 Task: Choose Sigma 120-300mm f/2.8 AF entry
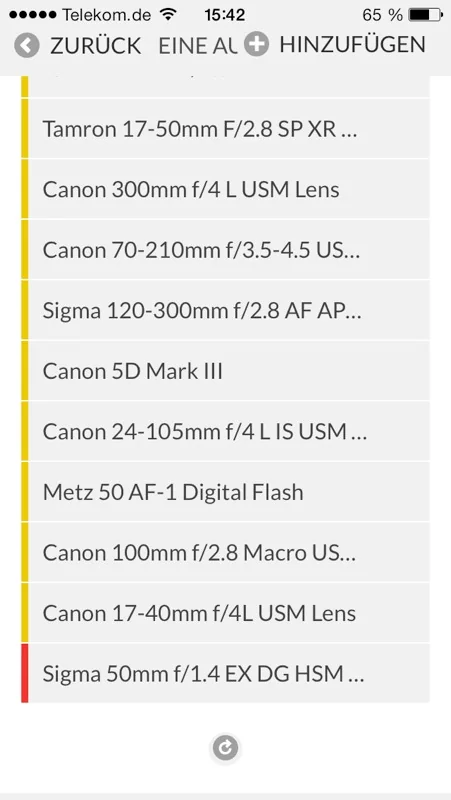coord(226,310)
